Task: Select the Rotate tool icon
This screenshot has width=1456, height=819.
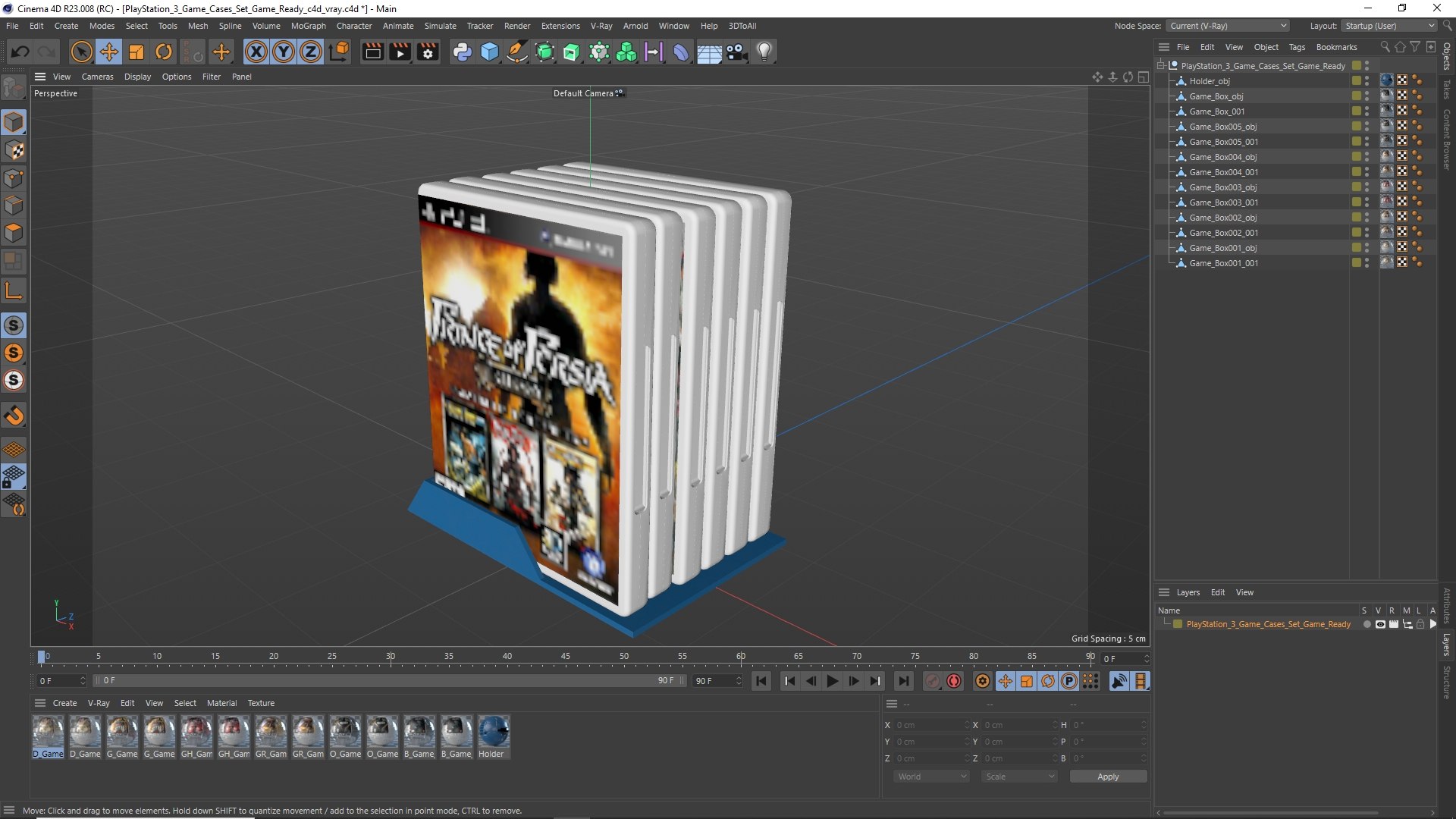Action: pyautogui.click(x=164, y=52)
